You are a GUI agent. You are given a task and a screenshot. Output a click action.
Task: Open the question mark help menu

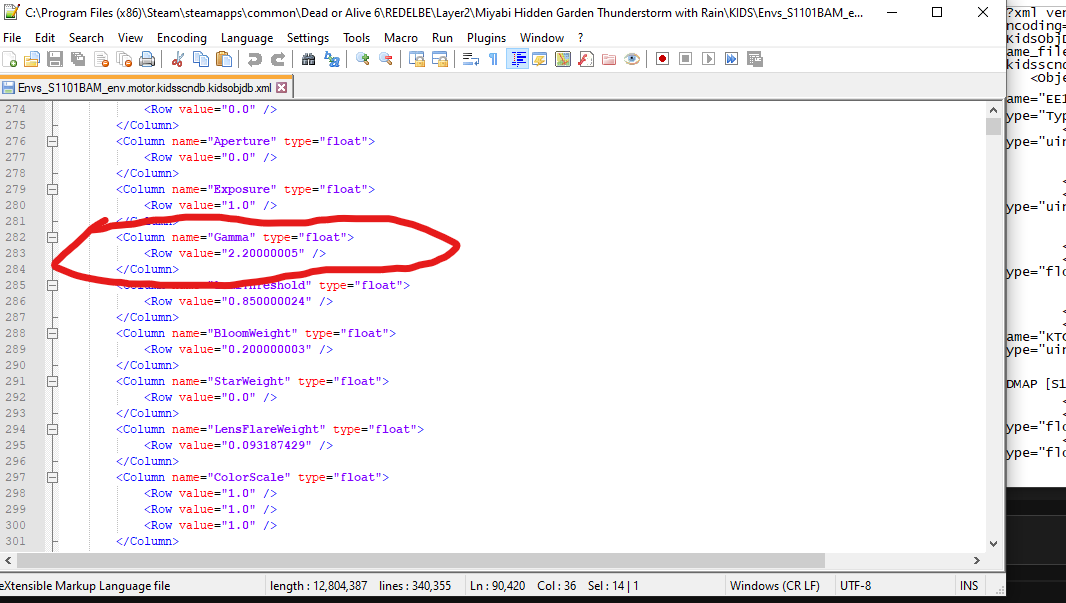[580, 38]
